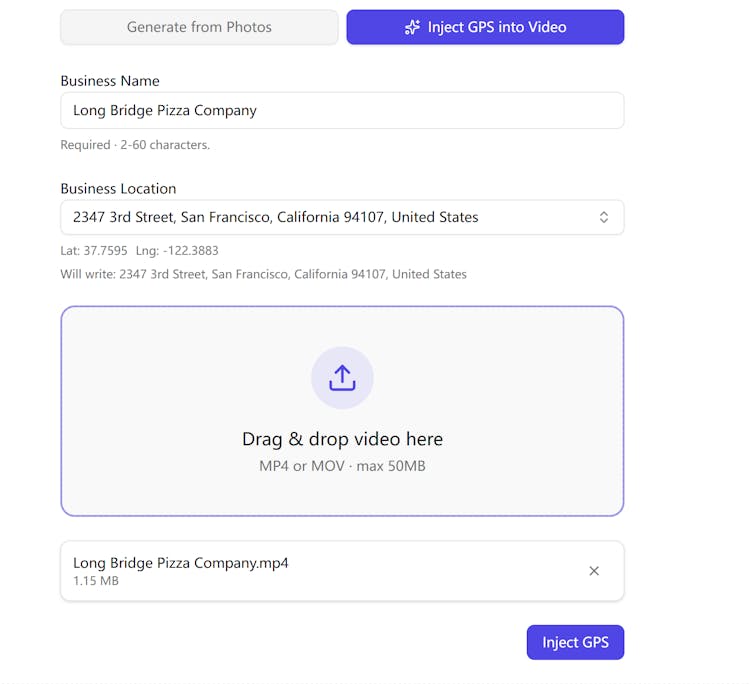The image size is (750, 684).
Task: Open the Business Location dropdown
Action: (330, 217)
